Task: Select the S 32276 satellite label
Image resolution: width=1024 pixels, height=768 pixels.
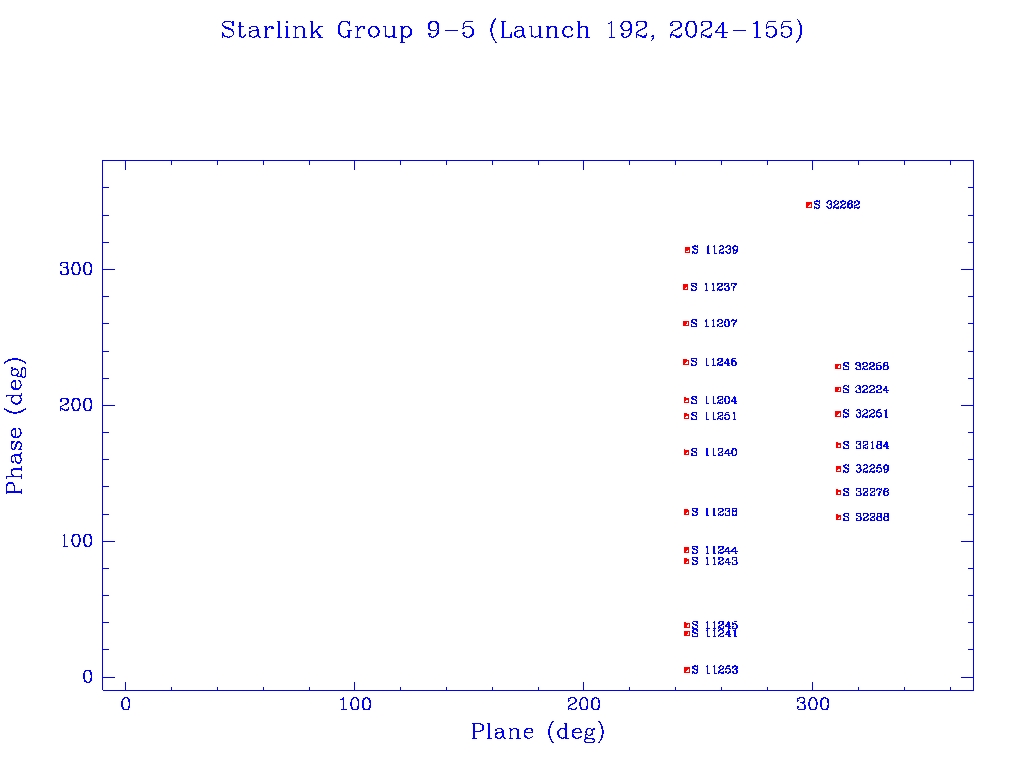Action: point(865,492)
